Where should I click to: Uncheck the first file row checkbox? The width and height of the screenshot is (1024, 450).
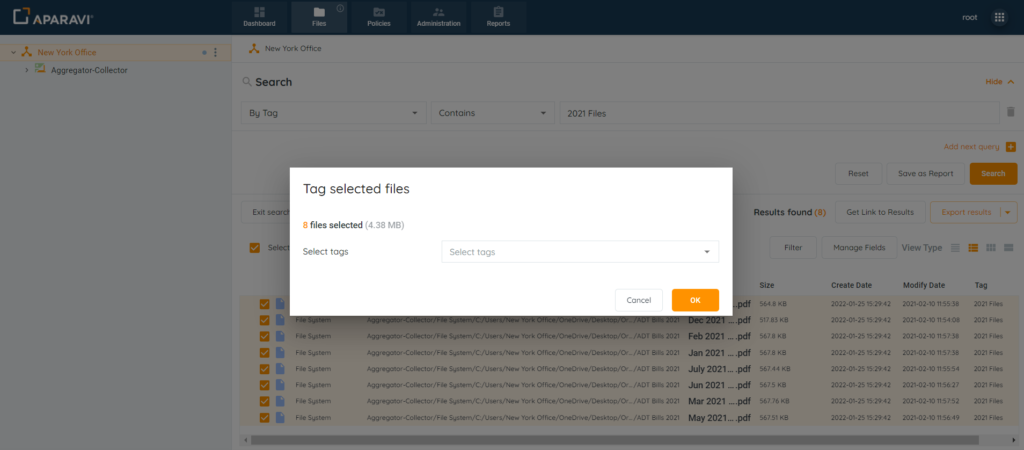[264, 305]
